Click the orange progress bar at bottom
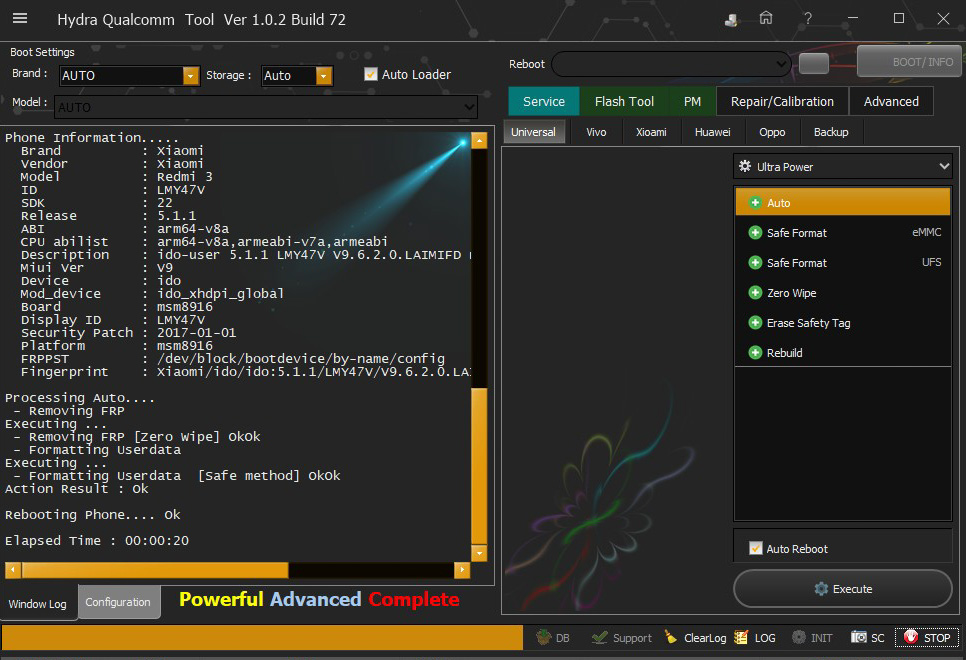The height and width of the screenshot is (660, 966). tap(262, 638)
